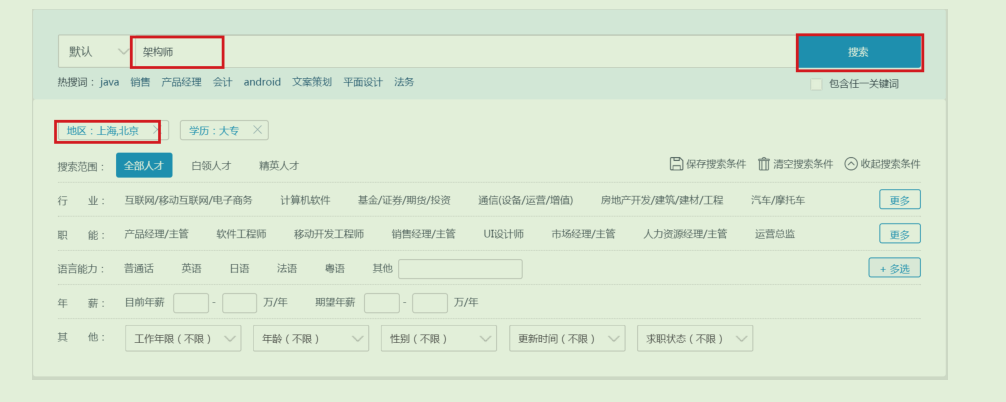Select hot keyword 平面设计

pyautogui.click(x=362, y=82)
